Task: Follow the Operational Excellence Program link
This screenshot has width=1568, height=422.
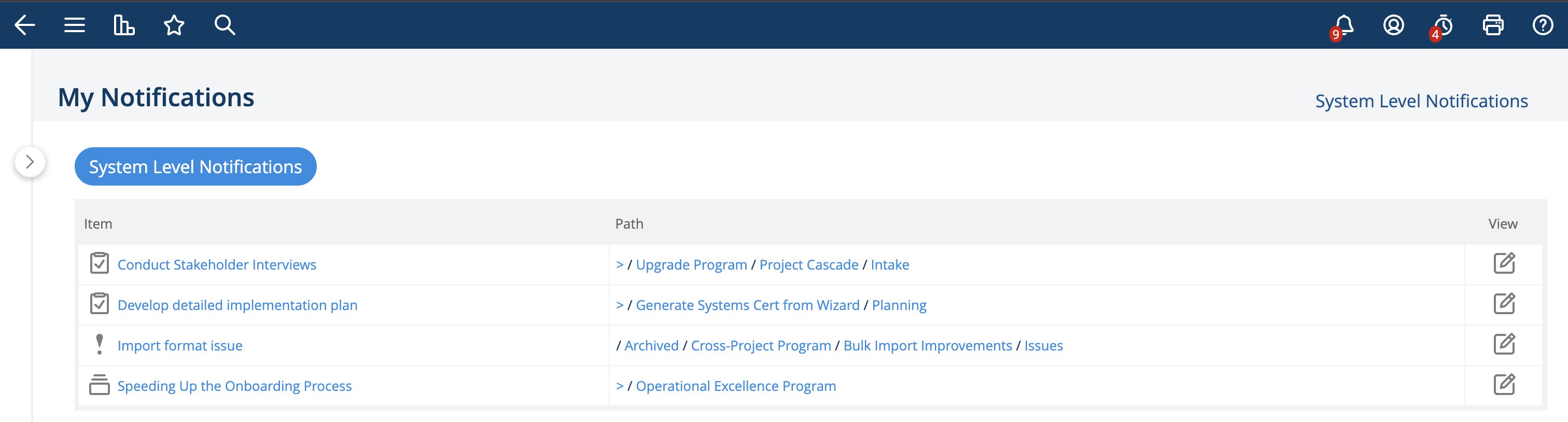Action: [x=735, y=385]
